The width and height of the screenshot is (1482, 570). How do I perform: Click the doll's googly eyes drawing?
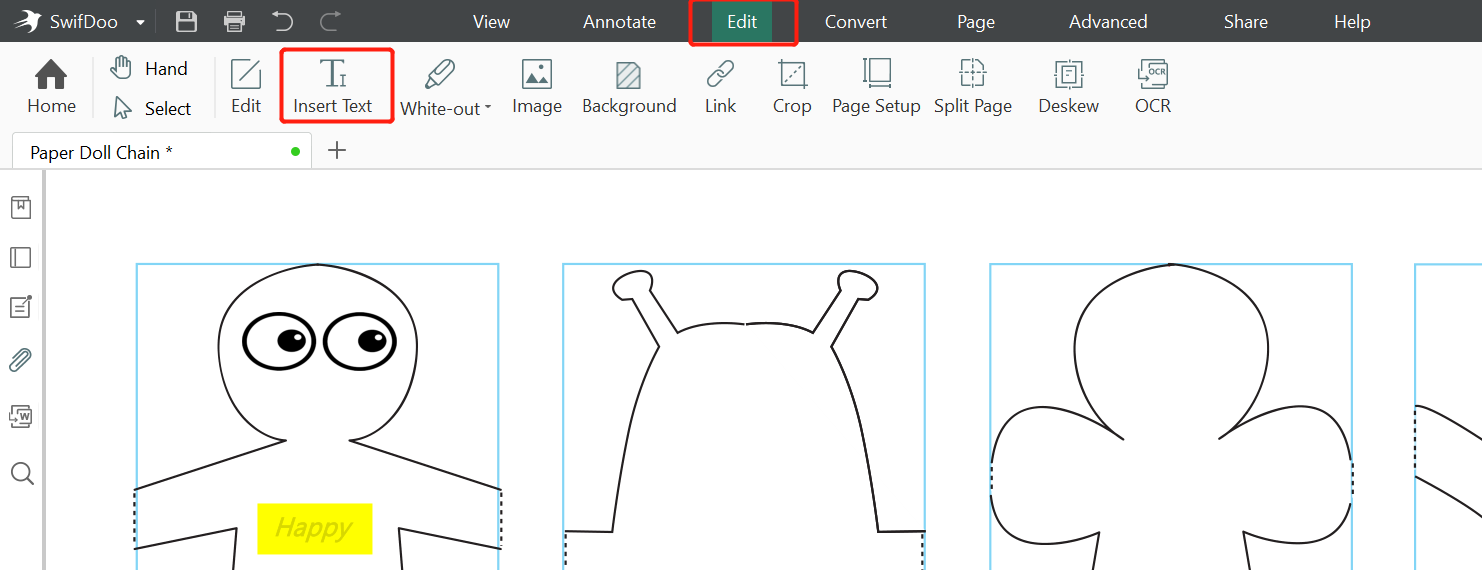[318, 341]
